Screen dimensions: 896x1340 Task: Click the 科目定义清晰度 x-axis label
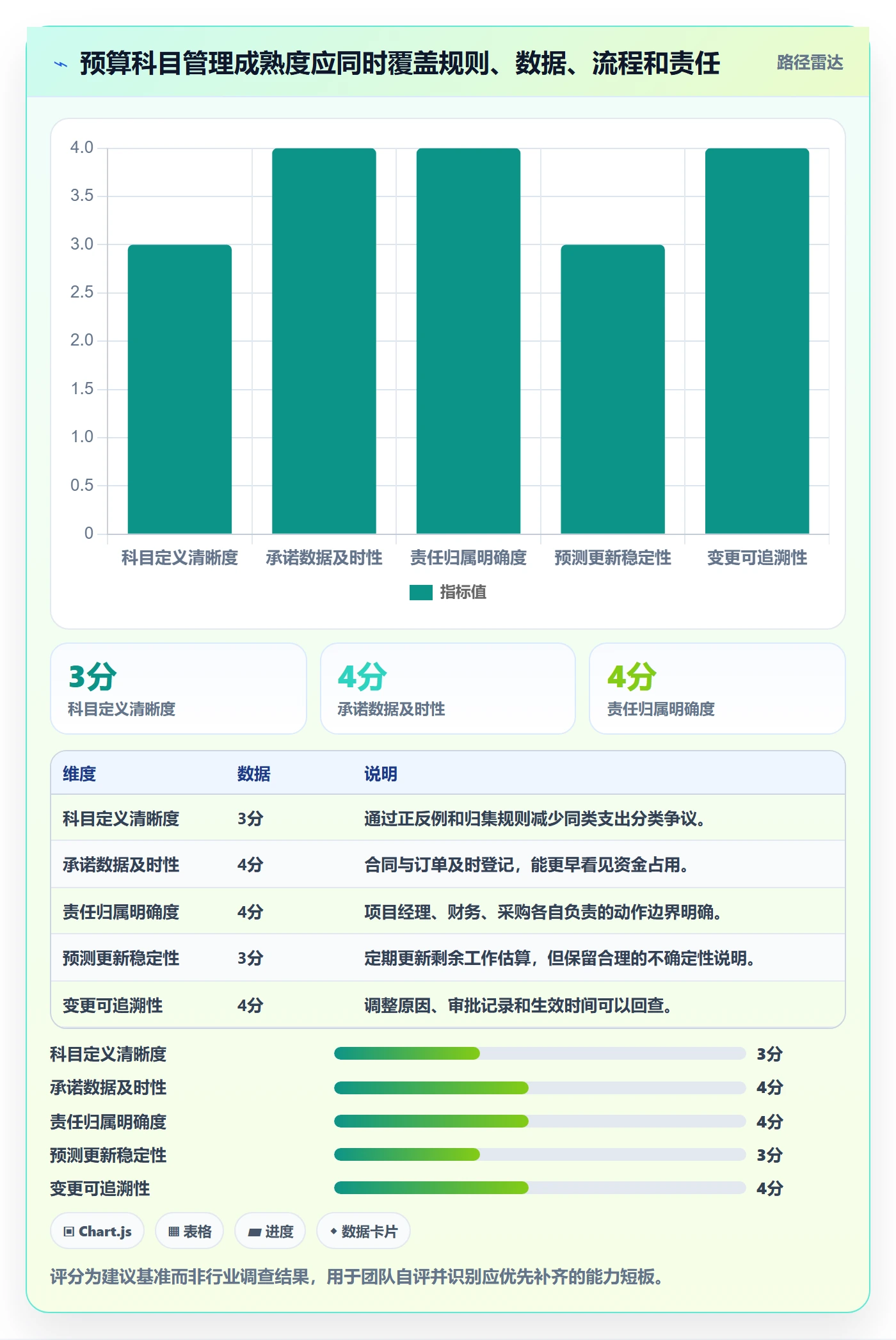coord(180,558)
